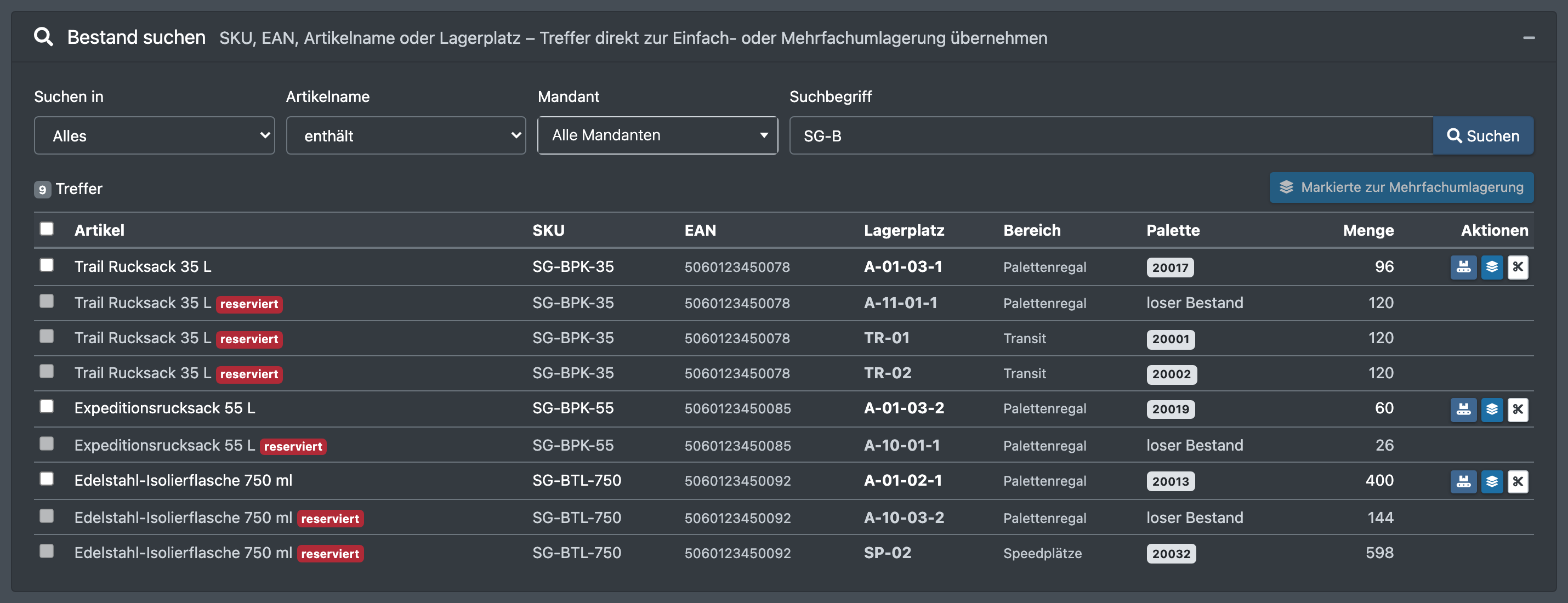Open the Mandant dropdown Alle Mandanten
Image resolution: width=1568 pixels, height=603 pixels.
tap(657, 135)
